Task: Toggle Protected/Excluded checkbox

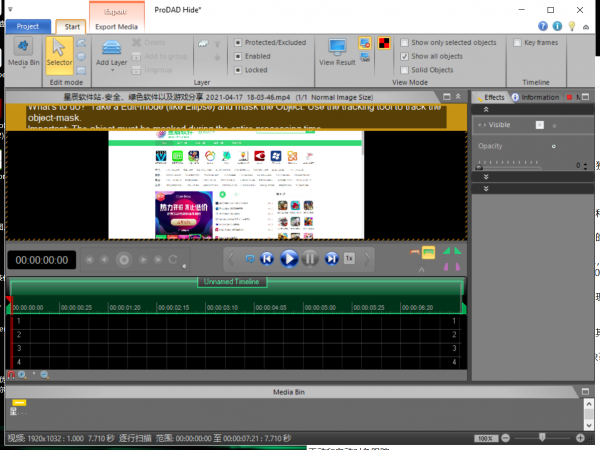Action: click(x=238, y=42)
